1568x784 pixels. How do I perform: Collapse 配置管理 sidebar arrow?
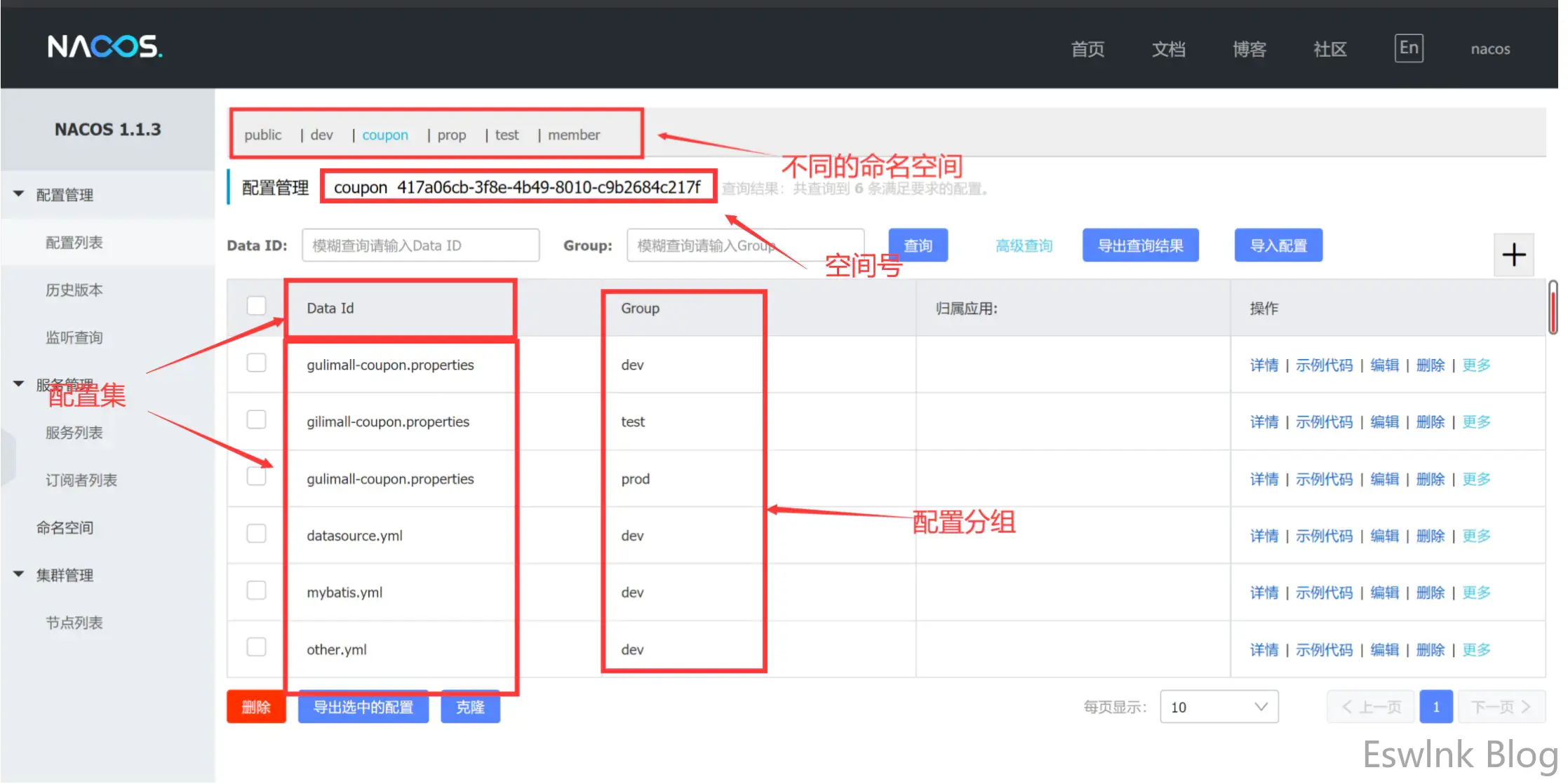pos(19,194)
